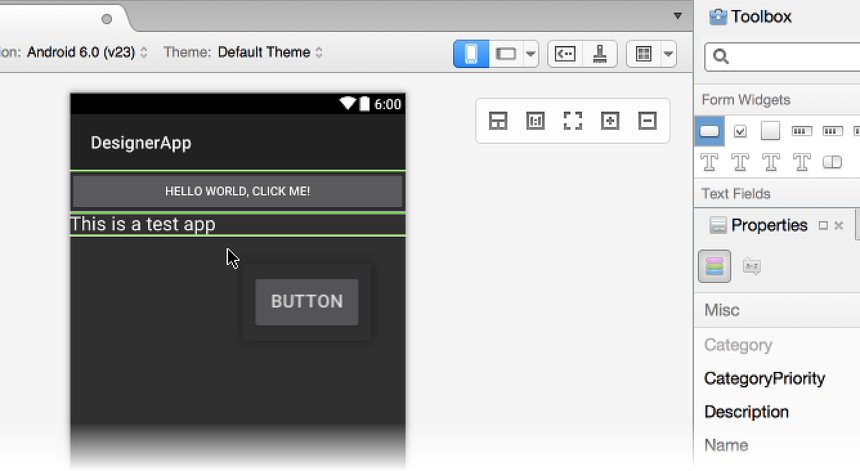Enable alphabetical property sorting
This screenshot has height=471, width=860.
751,266
